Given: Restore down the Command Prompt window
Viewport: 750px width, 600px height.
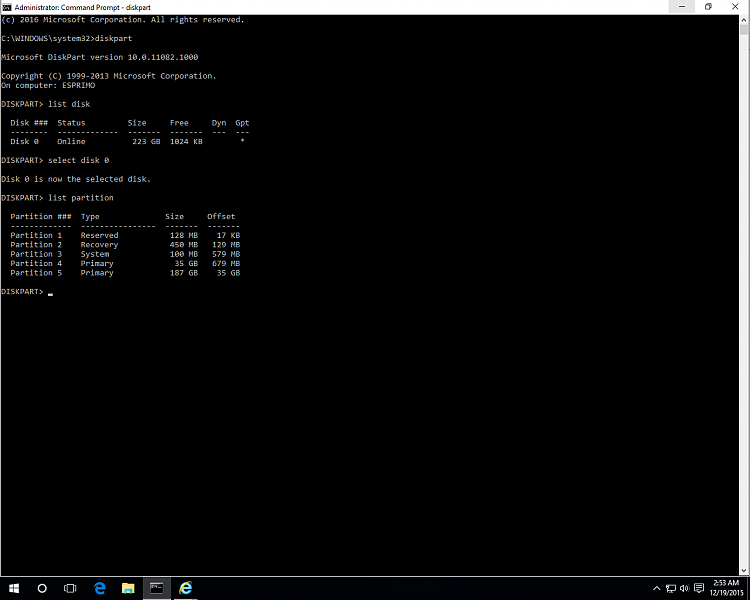Looking at the screenshot, I should tap(708, 7).
